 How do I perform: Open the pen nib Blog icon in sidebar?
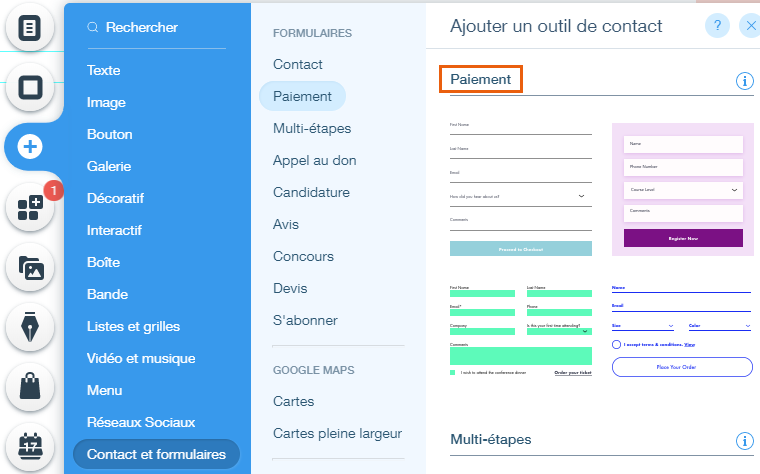[x=30, y=327]
